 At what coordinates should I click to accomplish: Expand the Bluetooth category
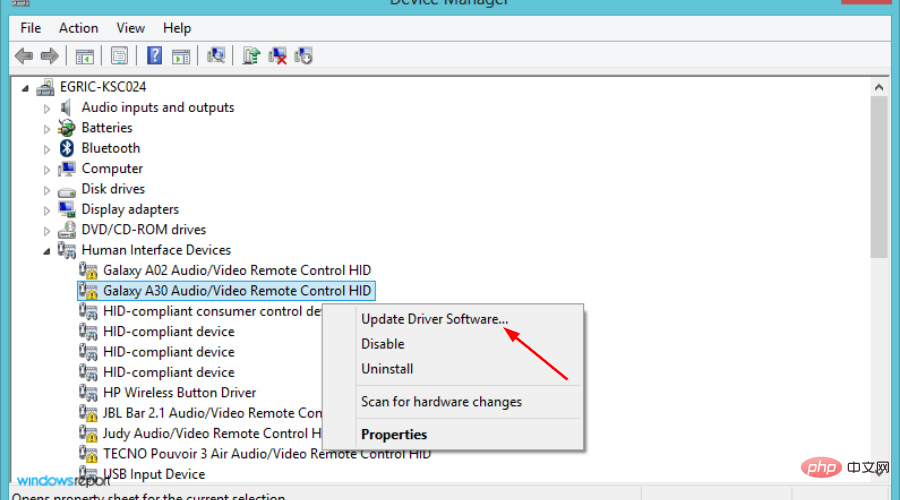(x=47, y=149)
